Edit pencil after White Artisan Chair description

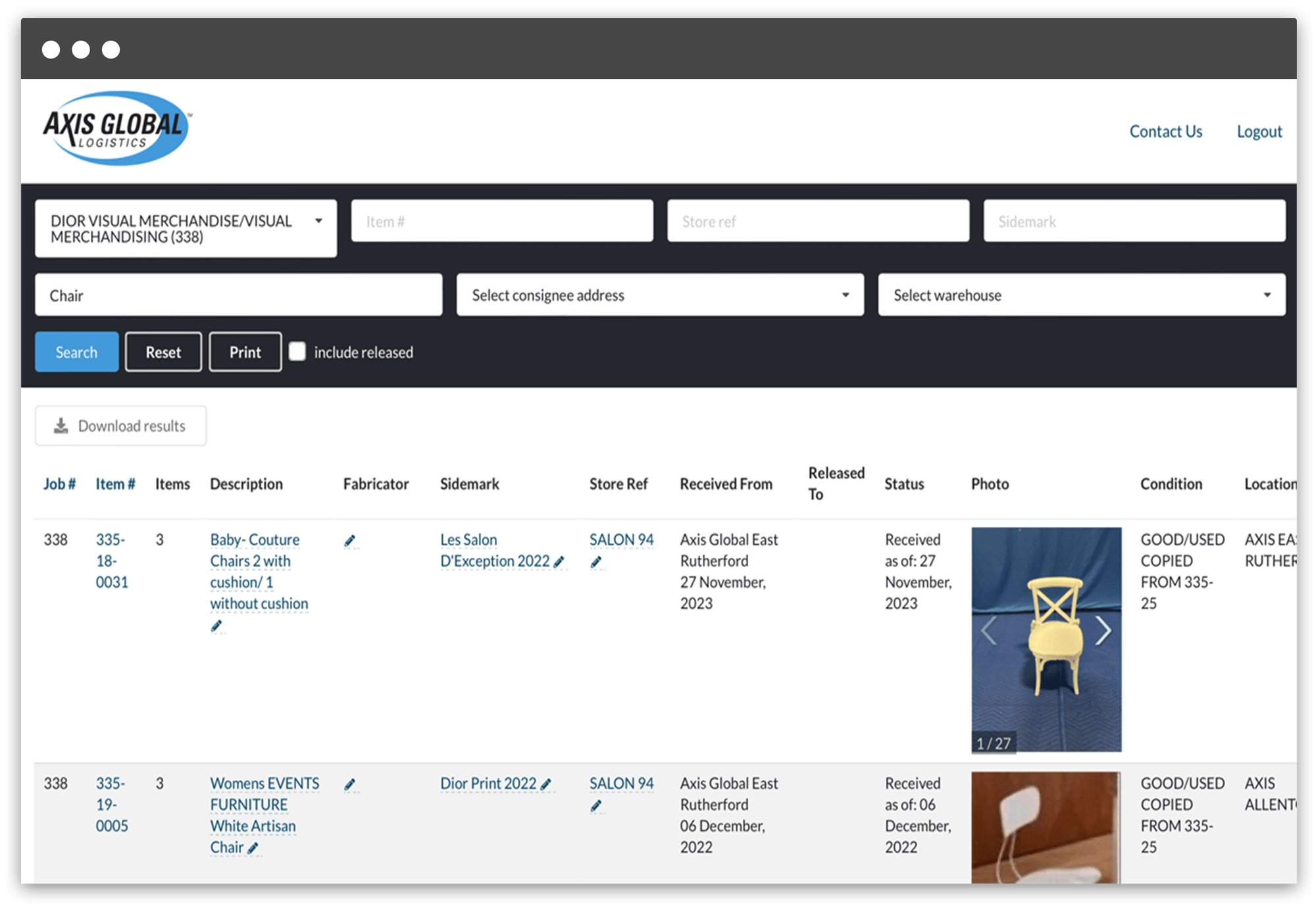click(x=253, y=848)
